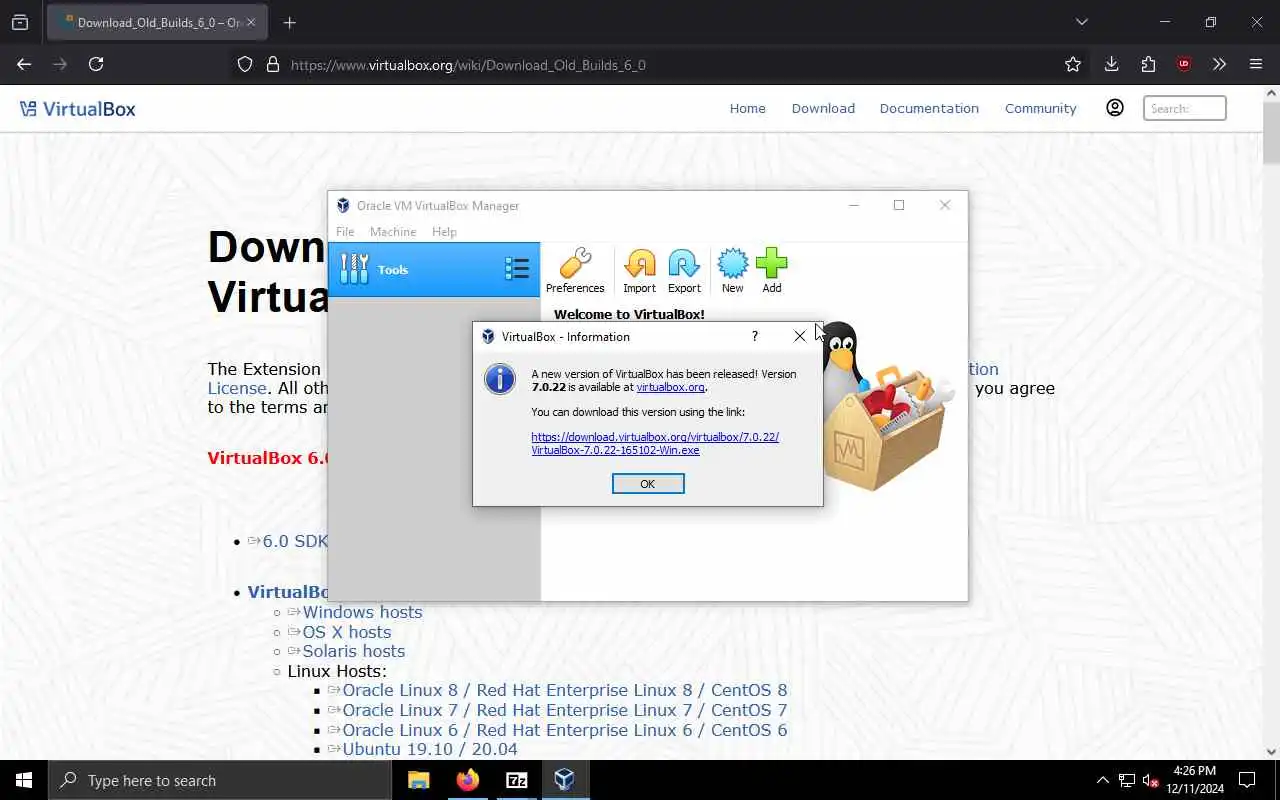This screenshot has width=1280, height=800.
Task: Open Firefox downloads panel
Action: (1111, 64)
